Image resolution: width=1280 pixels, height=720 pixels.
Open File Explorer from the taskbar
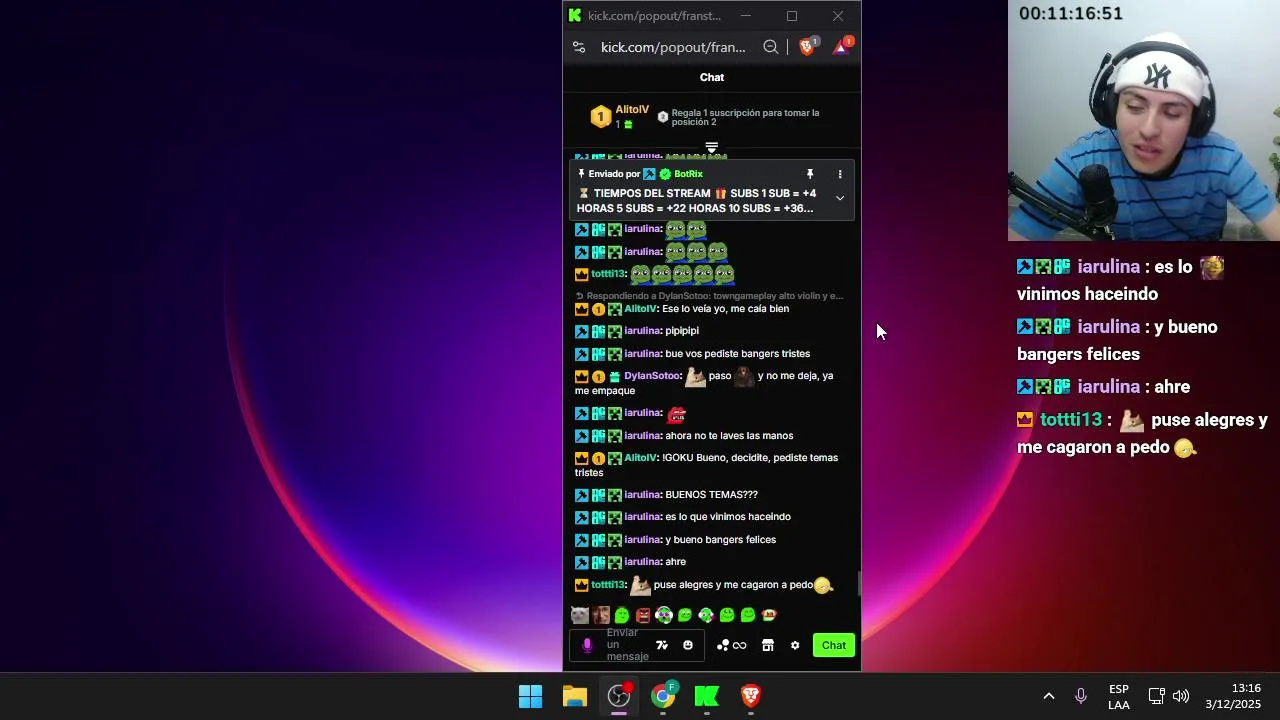pos(575,696)
